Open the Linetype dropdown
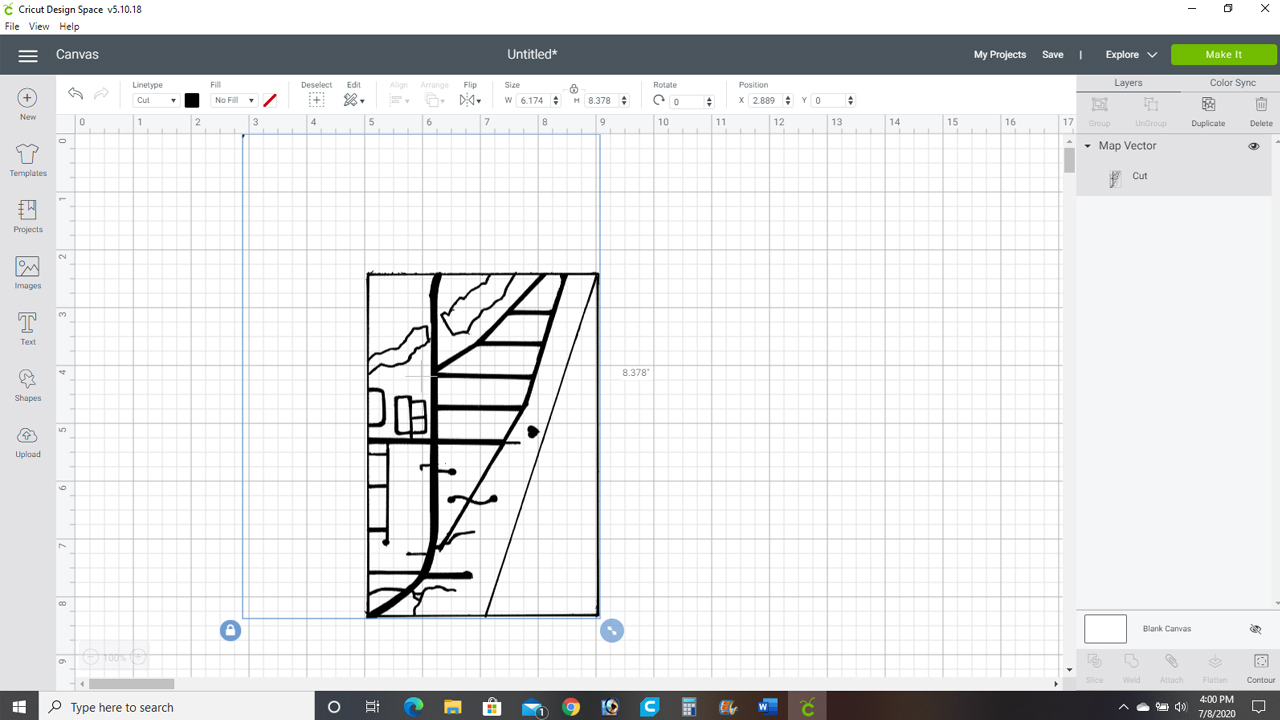The height and width of the screenshot is (720, 1280). point(156,100)
